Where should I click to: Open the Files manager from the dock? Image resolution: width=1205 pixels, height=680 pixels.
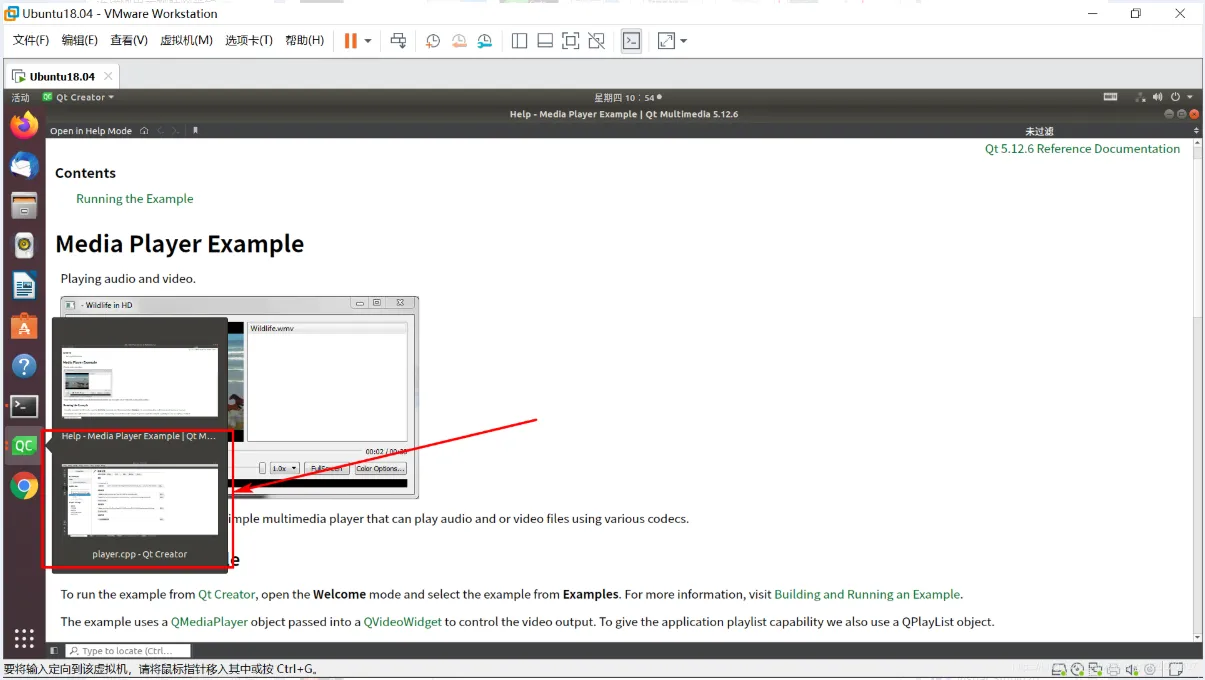24,206
